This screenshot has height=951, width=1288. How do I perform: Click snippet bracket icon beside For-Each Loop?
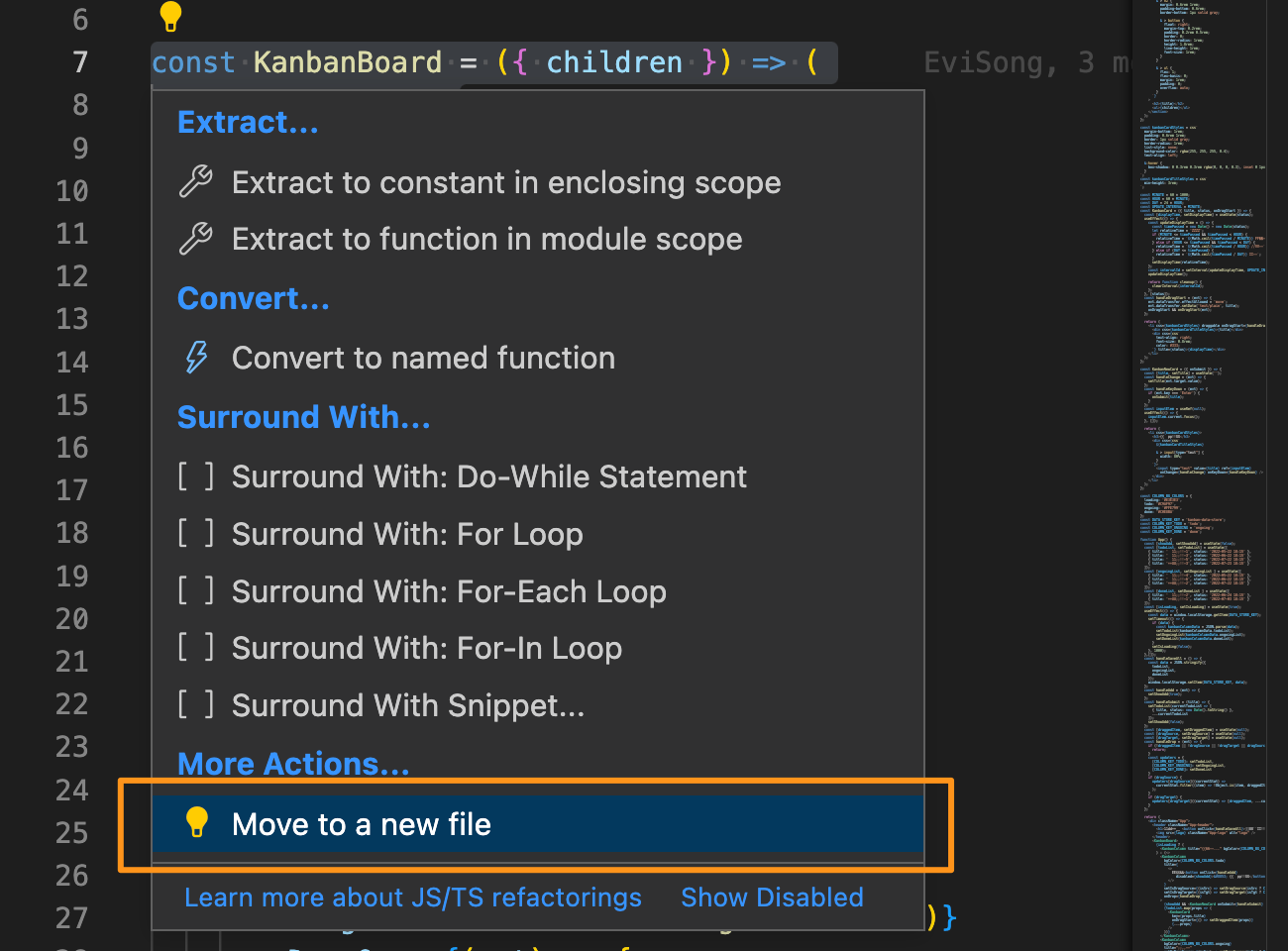pos(195,591)
